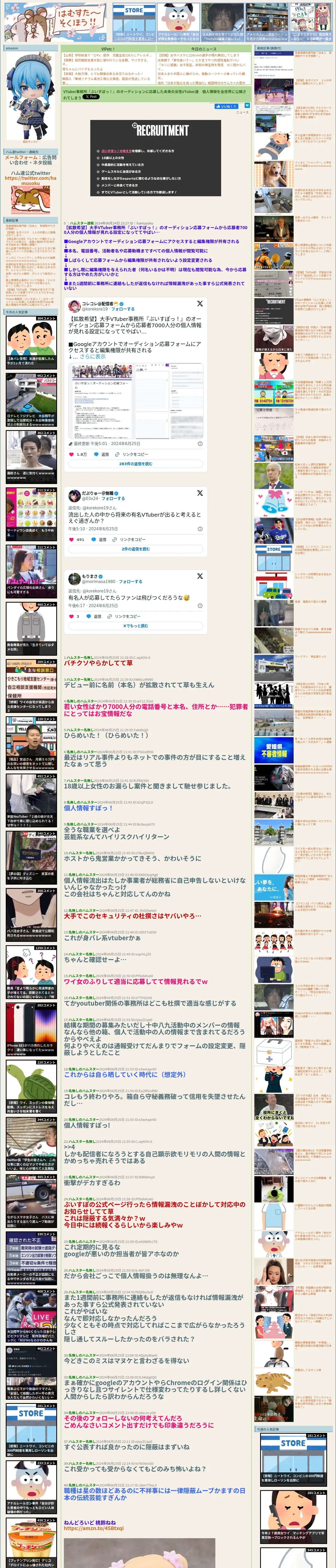
Task: Like the もりまさ tweet with 3 hearts
Action: point(74,616)
